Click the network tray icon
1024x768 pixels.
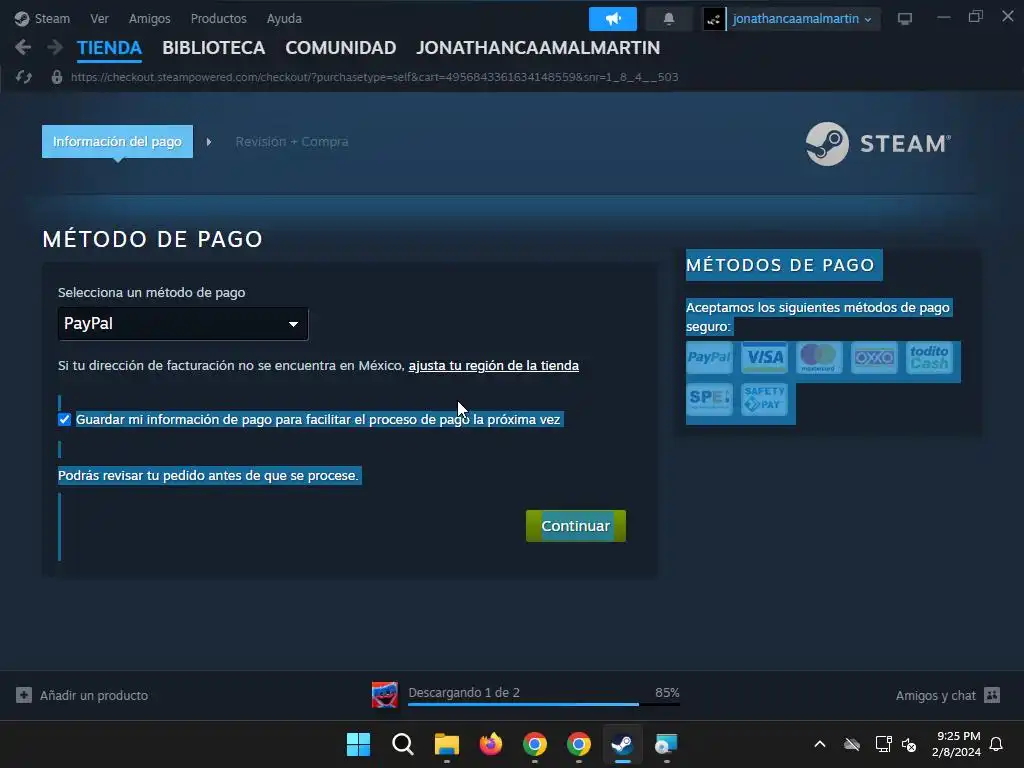point(883,744)
